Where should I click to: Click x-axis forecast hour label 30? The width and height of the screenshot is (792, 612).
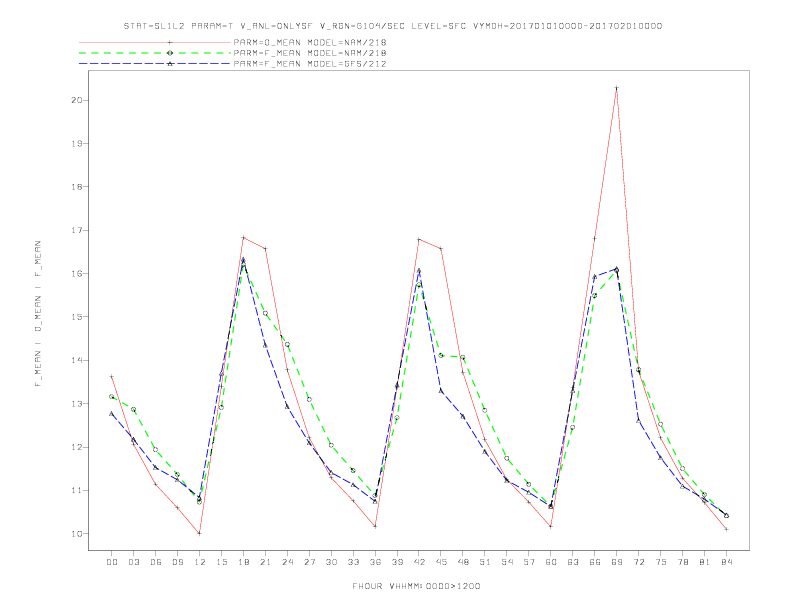pyautogui.click(x=331, y=562)
